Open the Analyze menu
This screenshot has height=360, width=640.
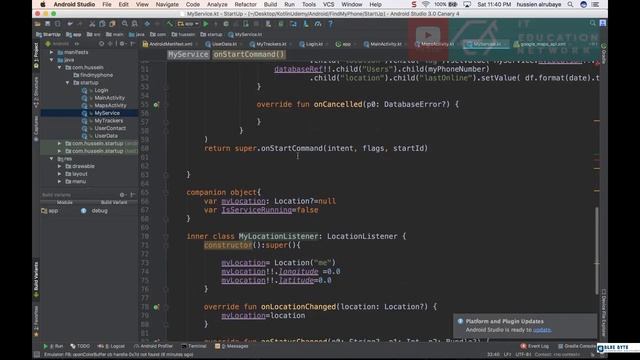click(217, 4)
